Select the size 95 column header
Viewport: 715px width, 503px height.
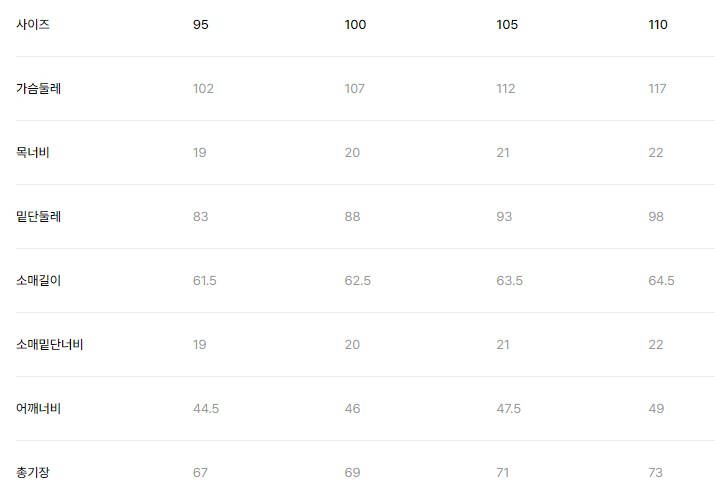point(201,25)
